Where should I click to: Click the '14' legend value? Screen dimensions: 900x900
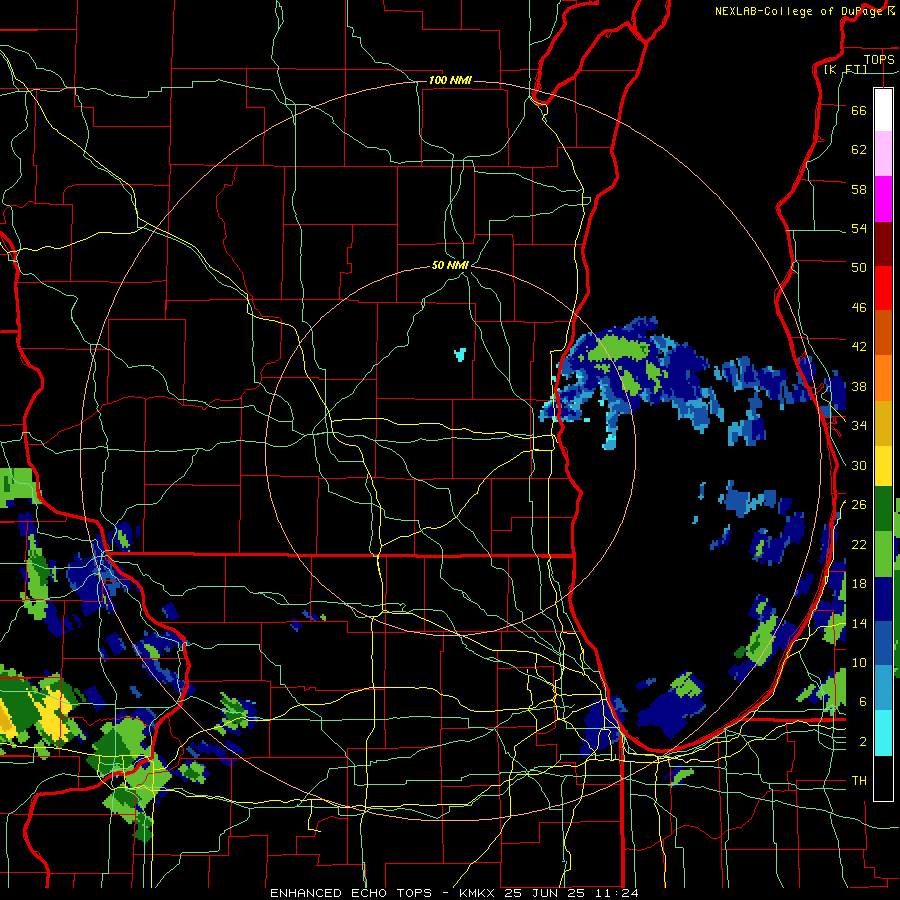[859, 623]
